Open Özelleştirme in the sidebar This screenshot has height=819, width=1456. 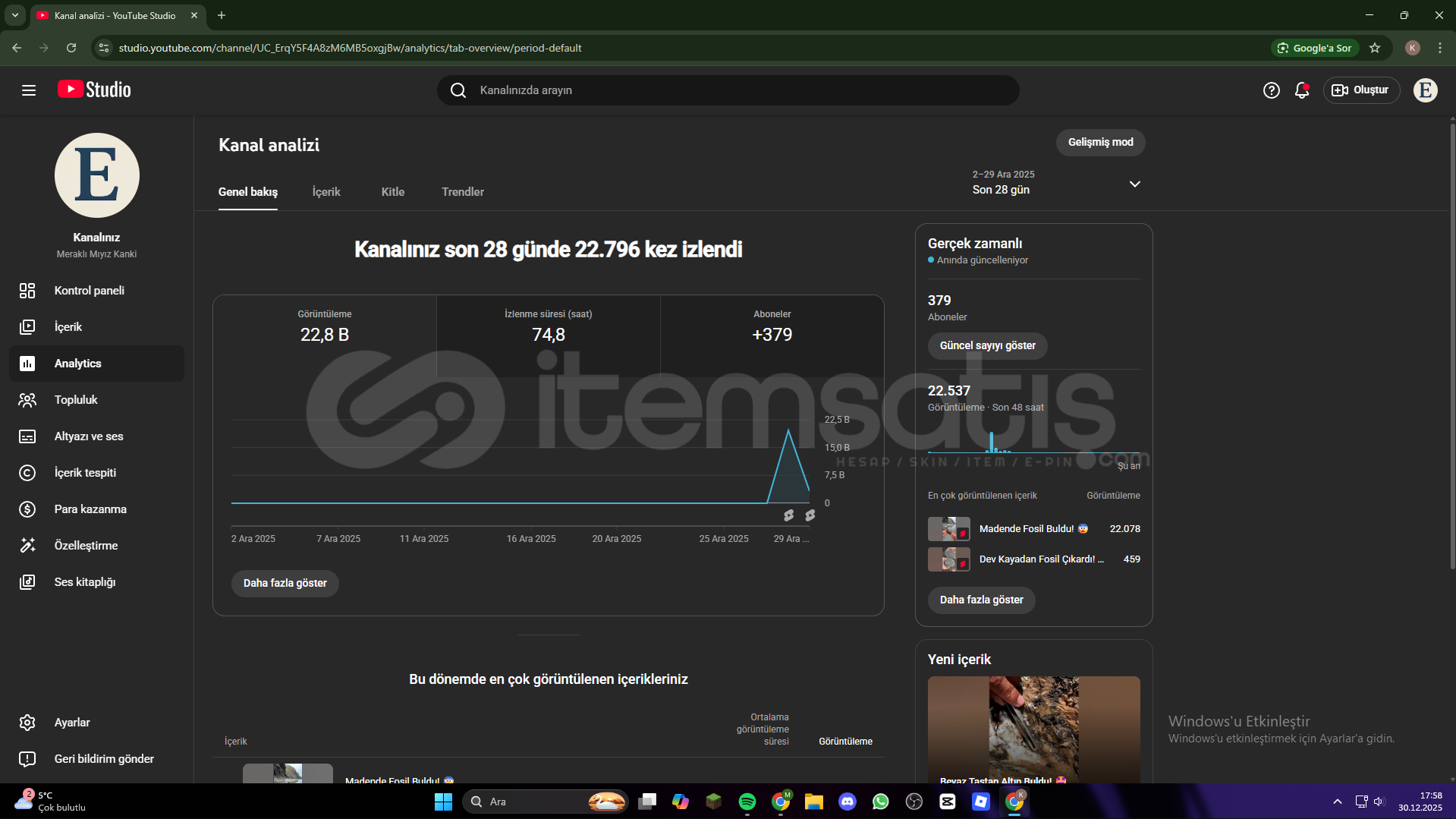pyautogui.click(x=96, y=546)
